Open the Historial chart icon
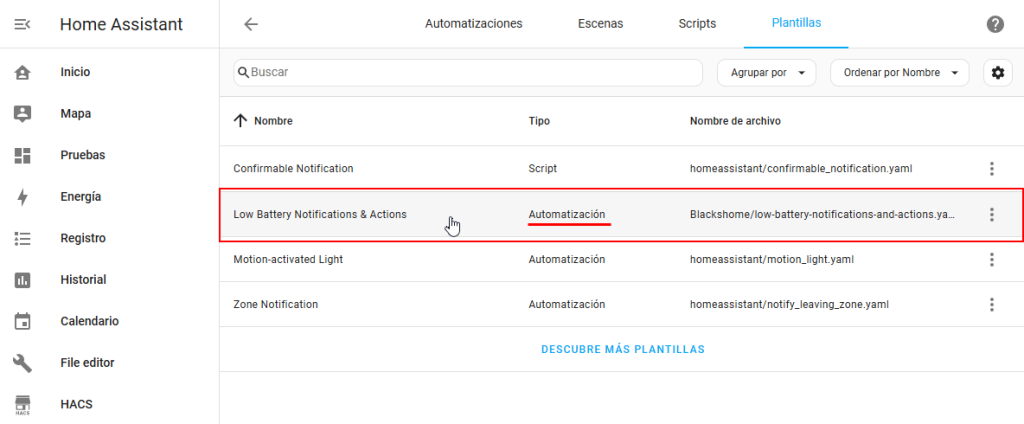The height and width of the screenshot is (424, 1024). click(22, 280)
